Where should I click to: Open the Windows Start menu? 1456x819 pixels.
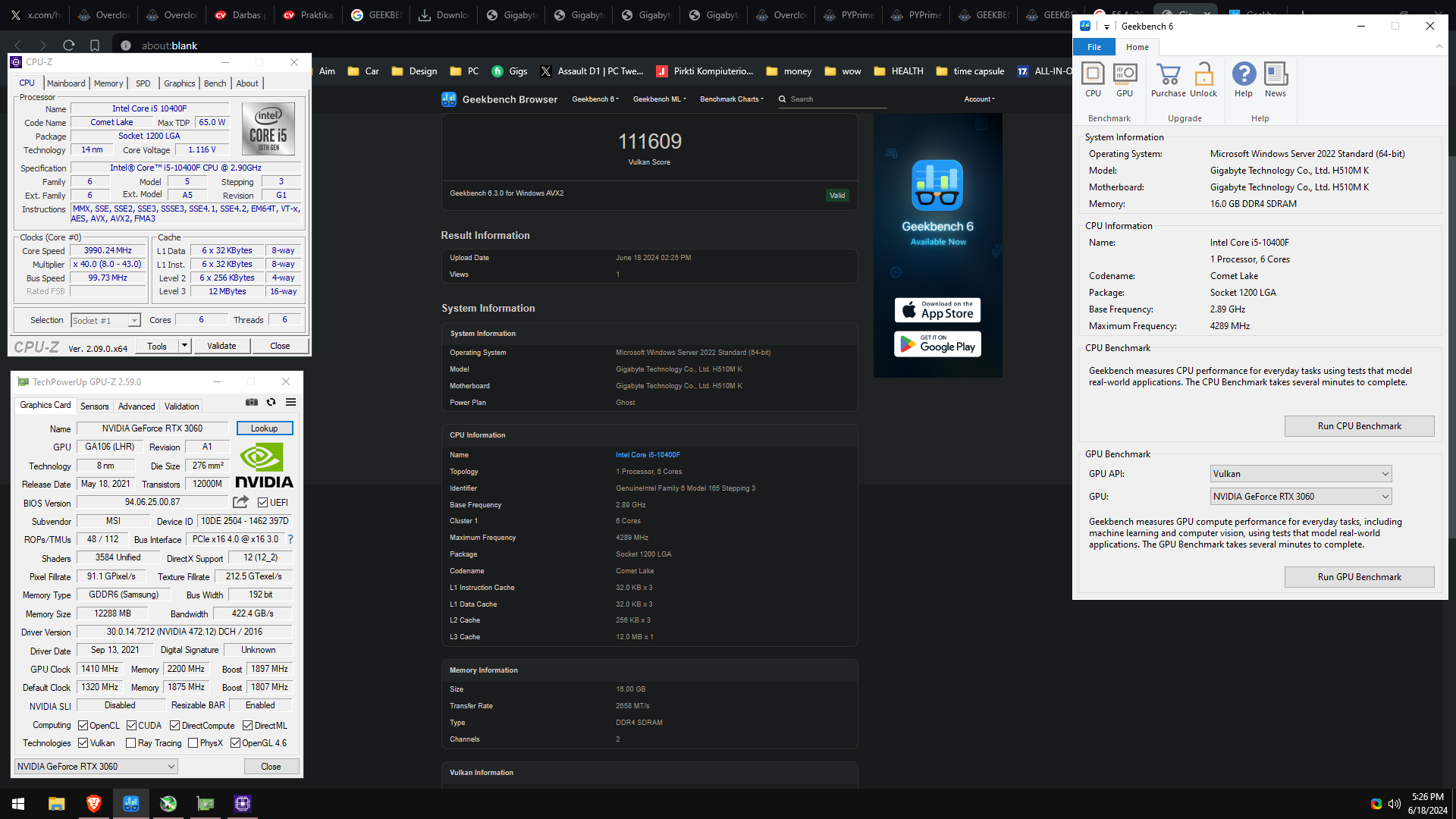18,804
